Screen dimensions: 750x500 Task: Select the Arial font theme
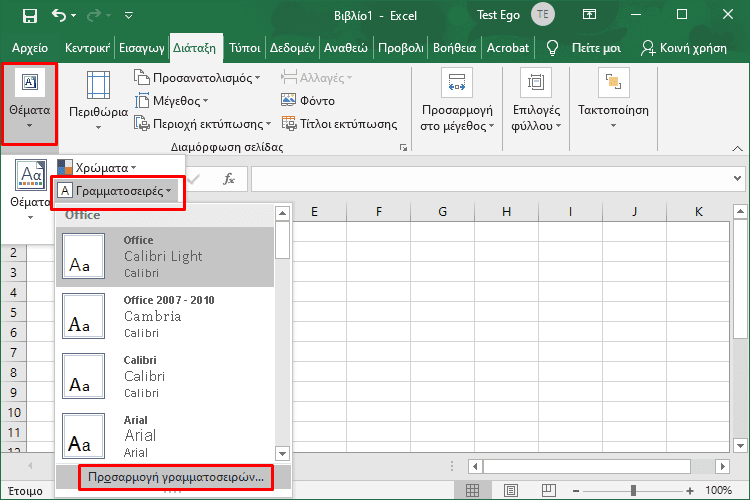[165, 435]
